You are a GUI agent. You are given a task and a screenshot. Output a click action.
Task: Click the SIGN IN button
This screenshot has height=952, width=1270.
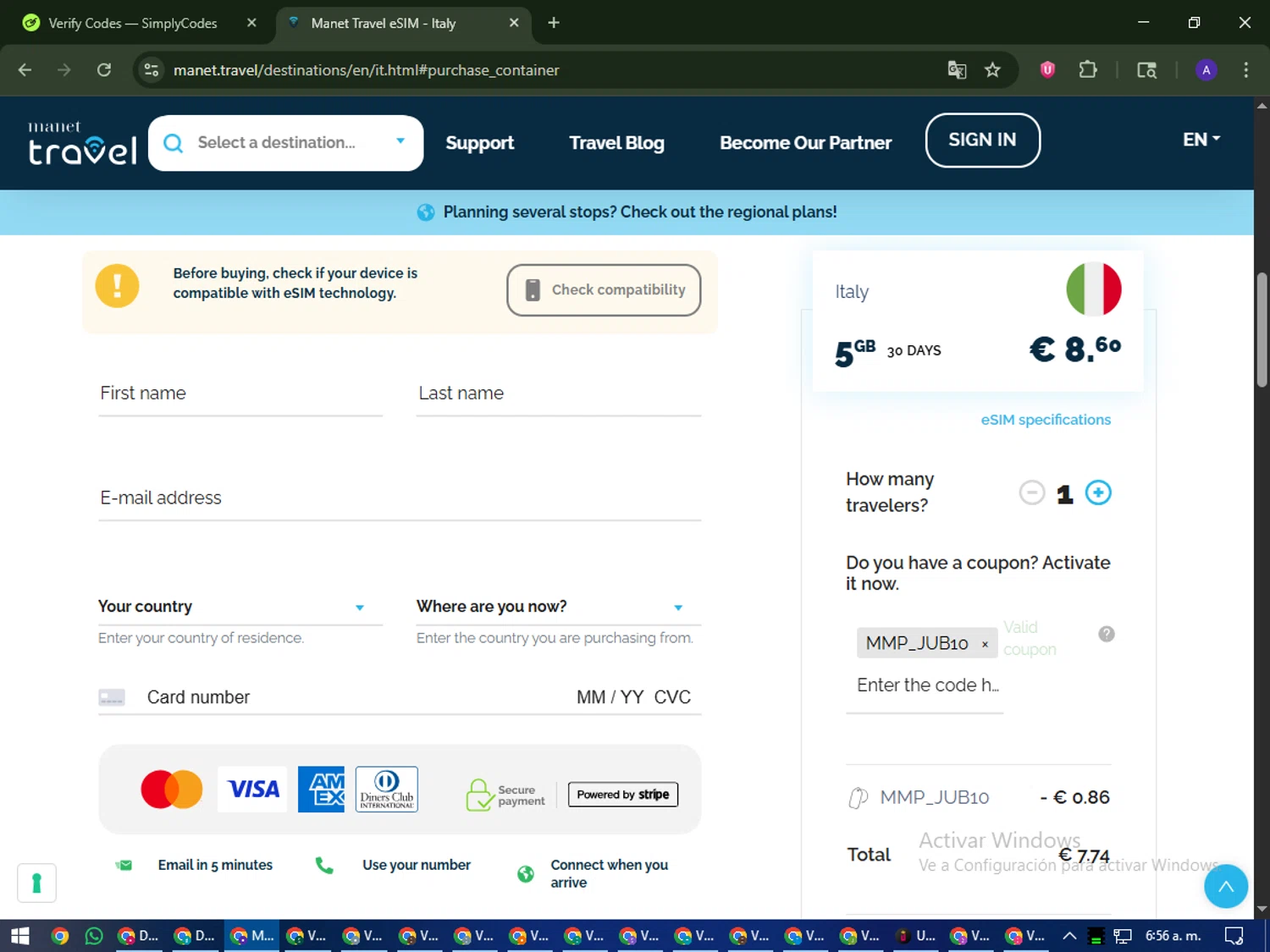[982, 140]
